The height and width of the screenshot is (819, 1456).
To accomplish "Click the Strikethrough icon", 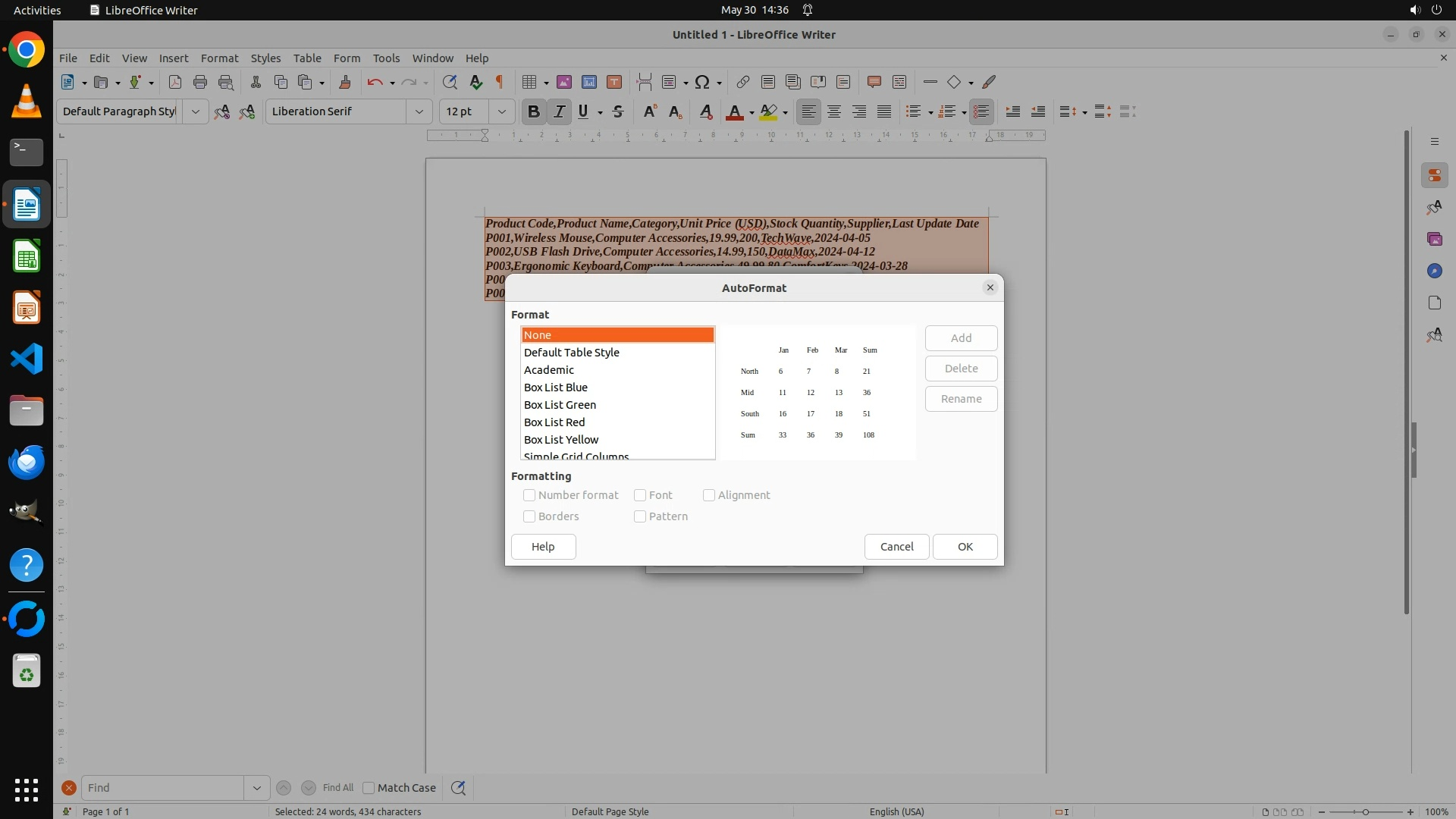I will (618, 111).
